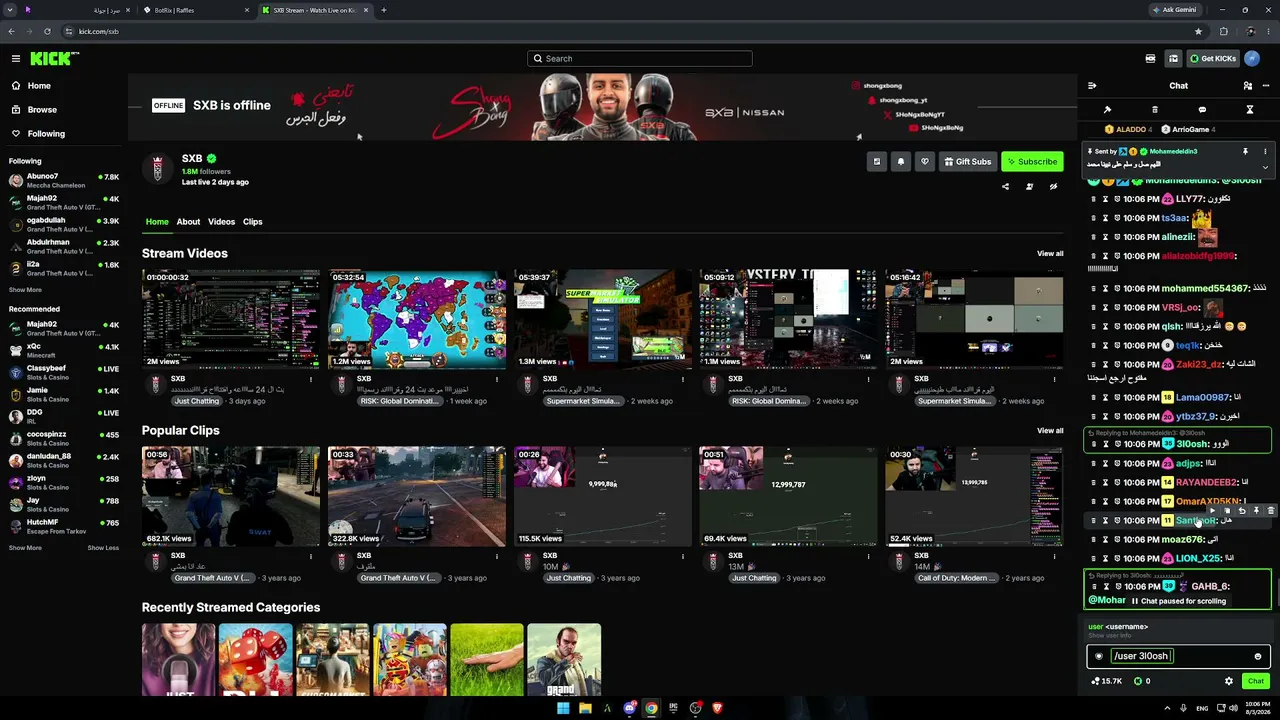Open the 01:00:00:32 Just Chatting stream video

pyautogui.click(x=231, y=319)
